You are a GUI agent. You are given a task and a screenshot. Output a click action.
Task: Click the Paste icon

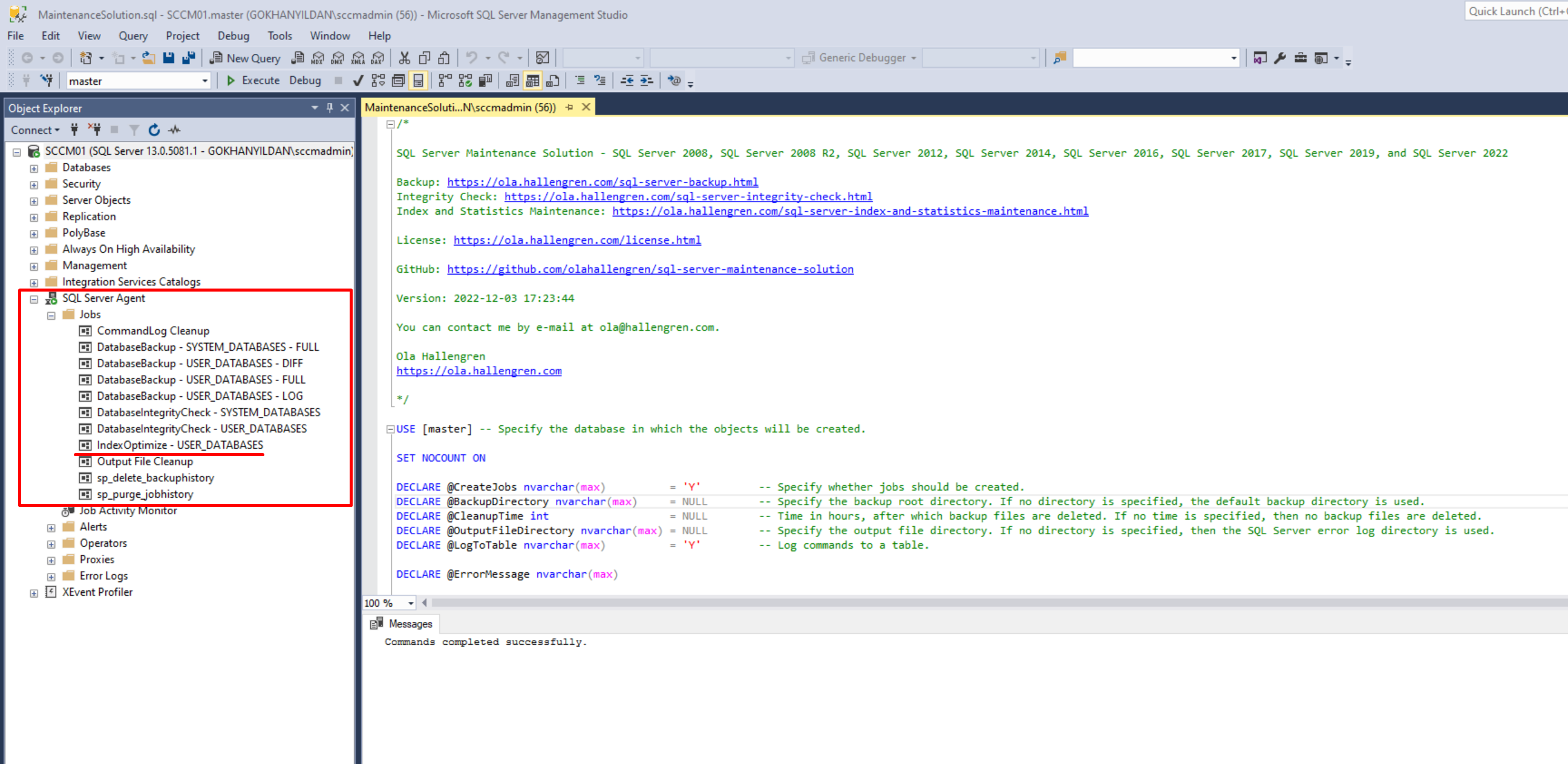click(445, 58)
